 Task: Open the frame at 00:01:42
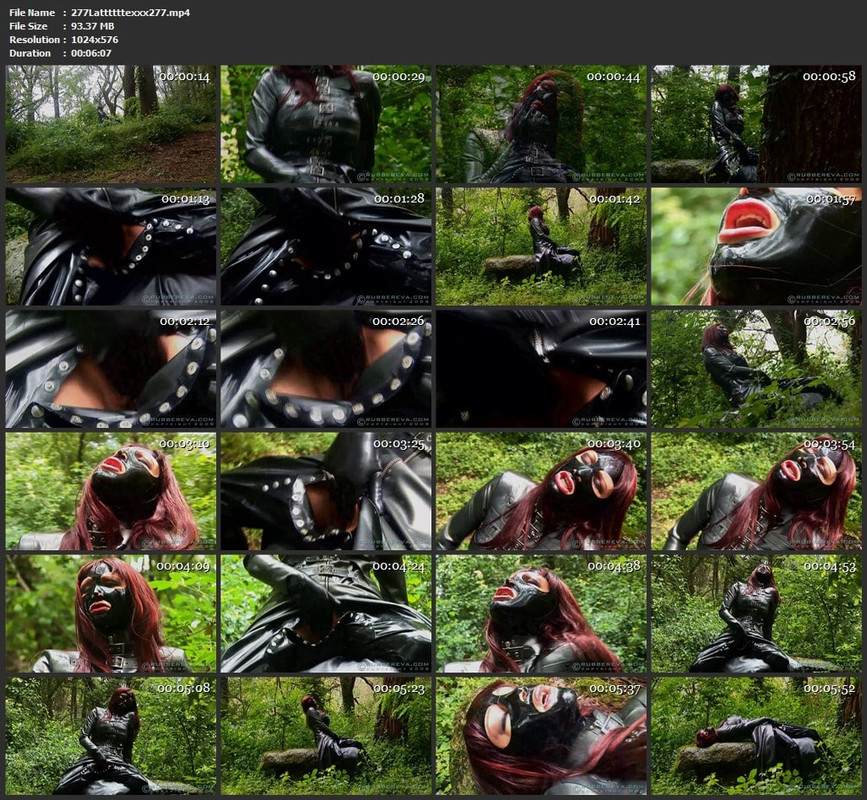pyautogui.click(x=541, y=246)
